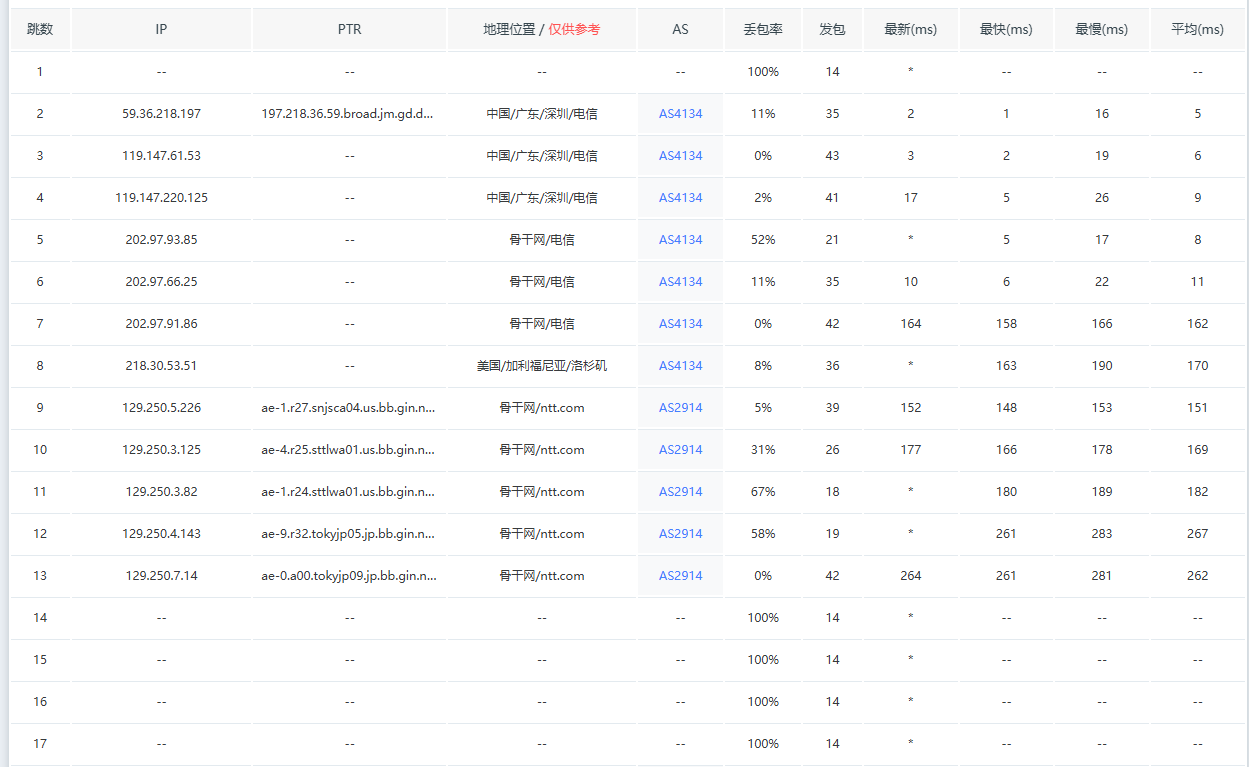The image size is (1249, 767).
Task: Open AS2914 link for 129.250.5.226
Action: pos(680,408)
